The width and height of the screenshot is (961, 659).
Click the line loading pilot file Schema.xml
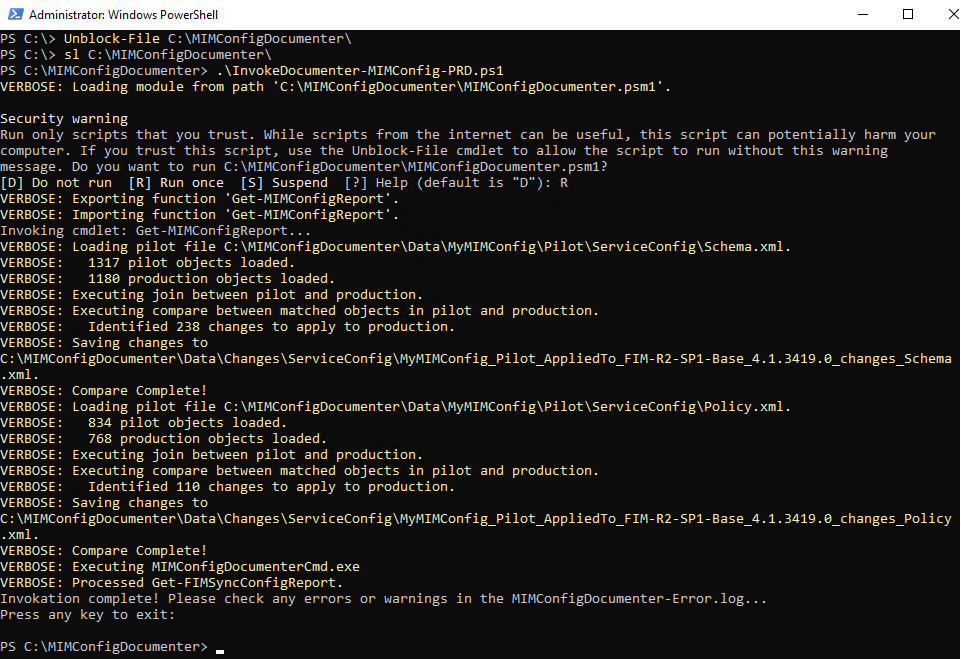coord(395,246)
